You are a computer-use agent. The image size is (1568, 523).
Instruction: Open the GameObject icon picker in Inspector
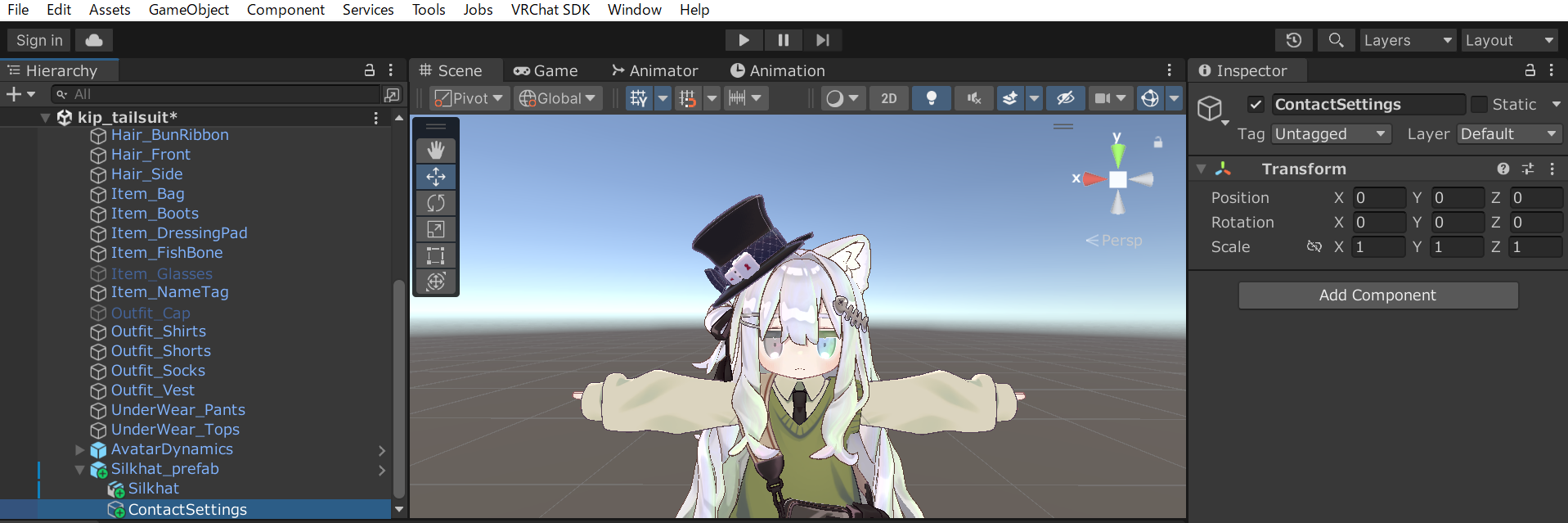point(1212,110)
